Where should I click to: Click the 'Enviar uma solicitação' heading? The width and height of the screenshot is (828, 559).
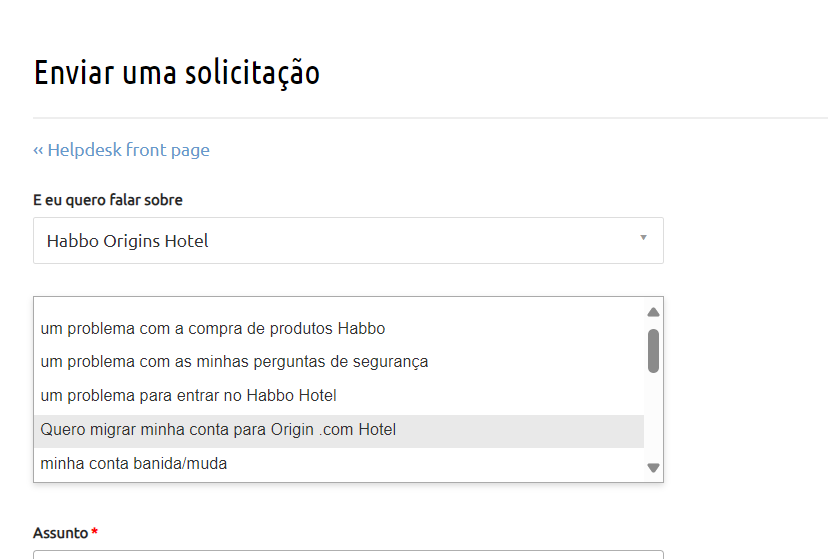click(x=177, y=73)
